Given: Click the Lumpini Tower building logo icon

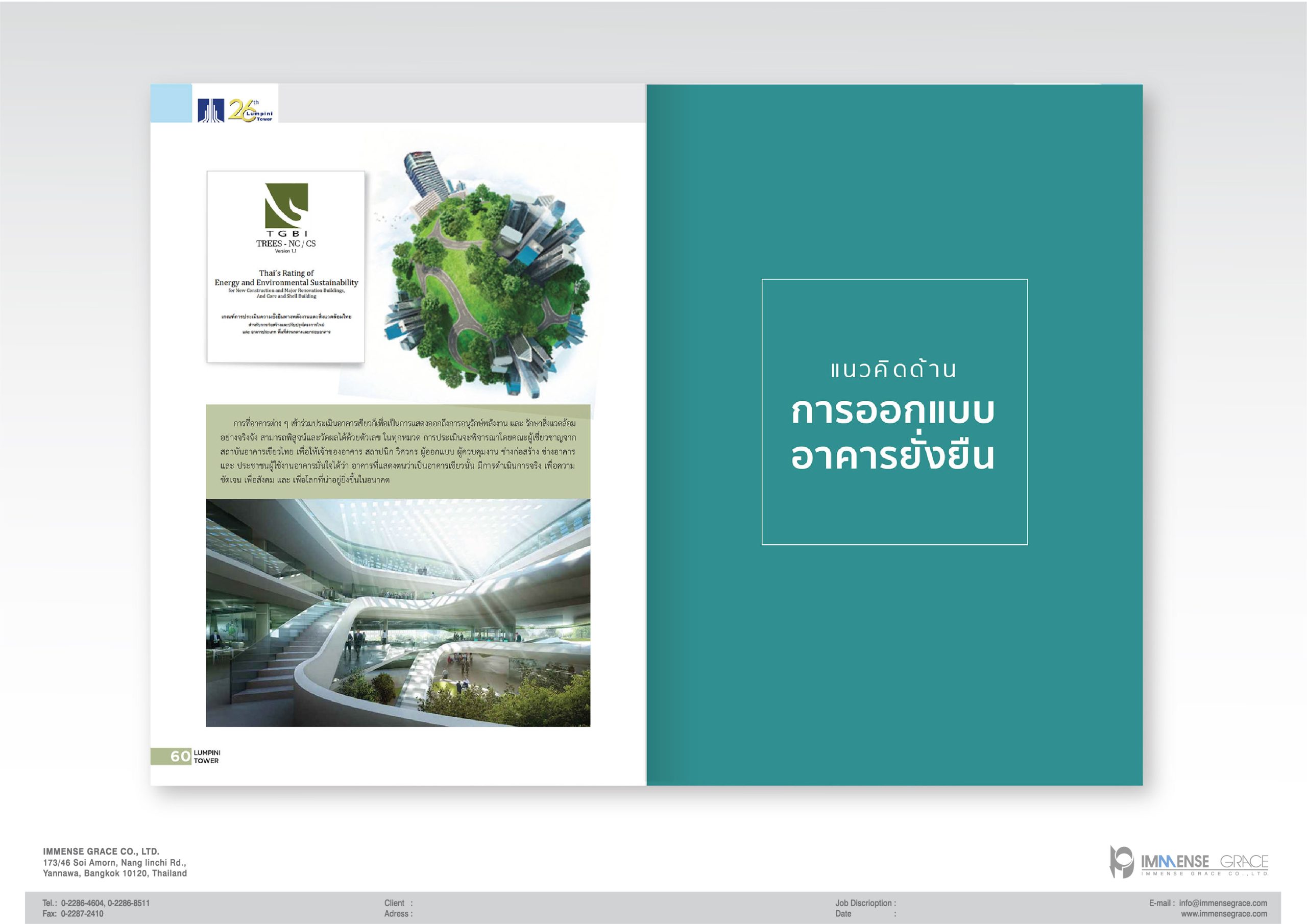Looking at the screenshot, I should pos(211,110).
